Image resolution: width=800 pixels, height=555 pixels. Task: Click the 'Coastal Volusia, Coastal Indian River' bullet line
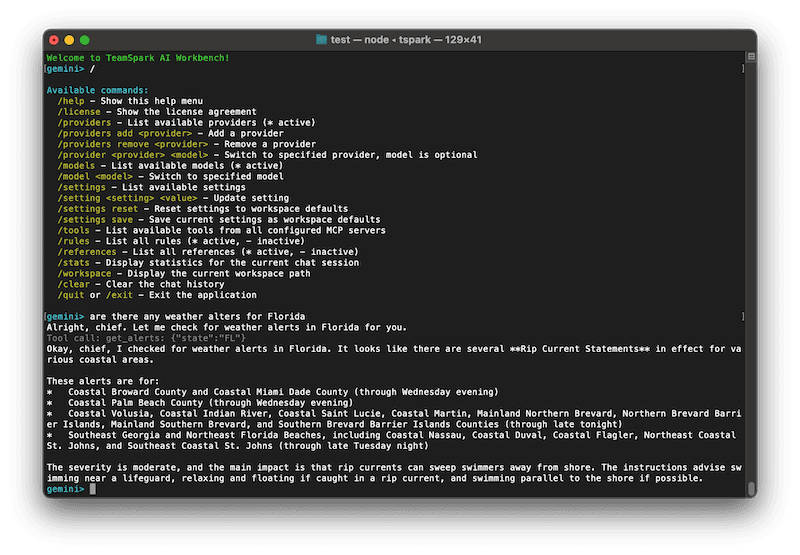tap(394, 419)
